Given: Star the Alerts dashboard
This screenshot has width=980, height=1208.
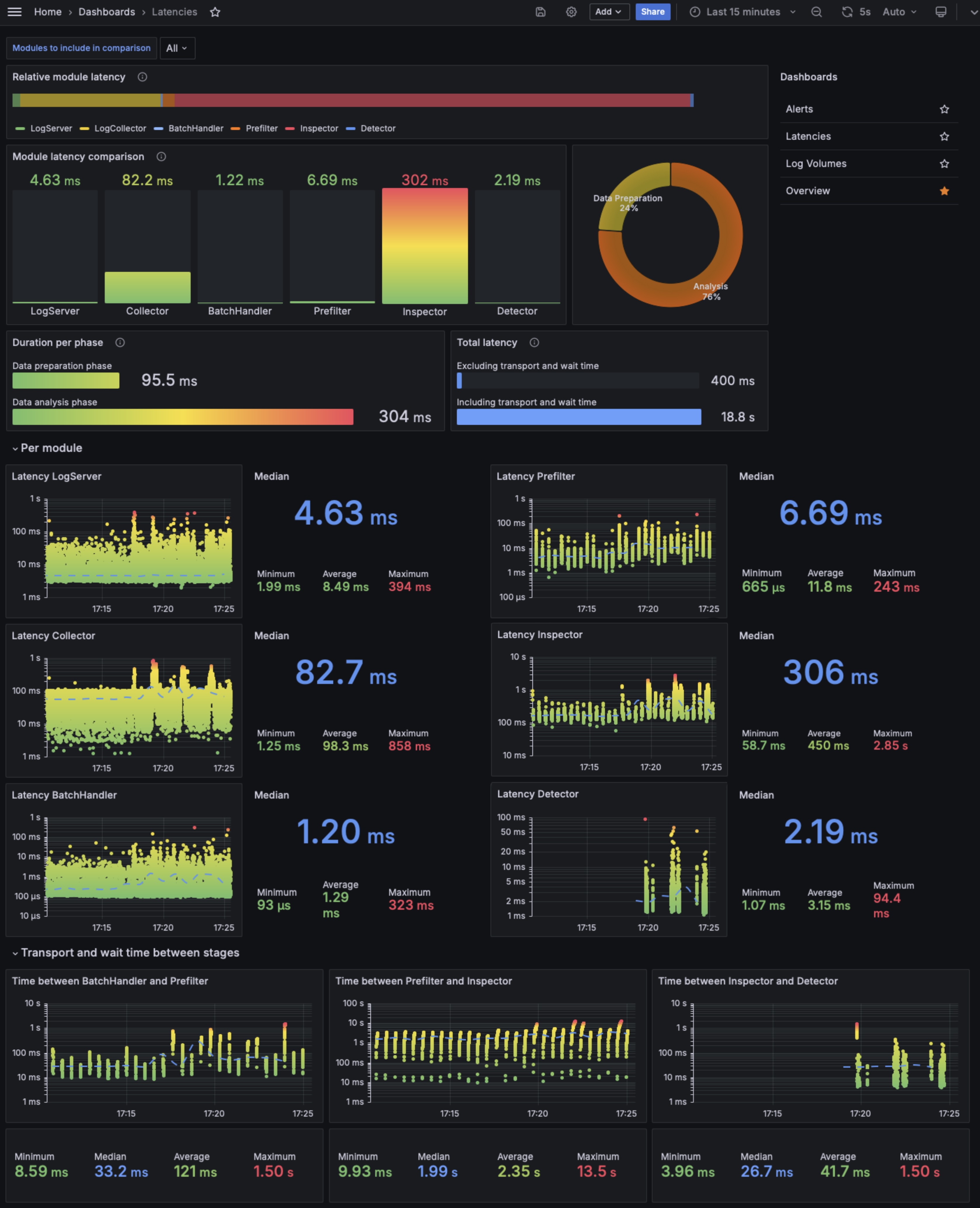Looking at the screenshot, I should click(944, 109).
